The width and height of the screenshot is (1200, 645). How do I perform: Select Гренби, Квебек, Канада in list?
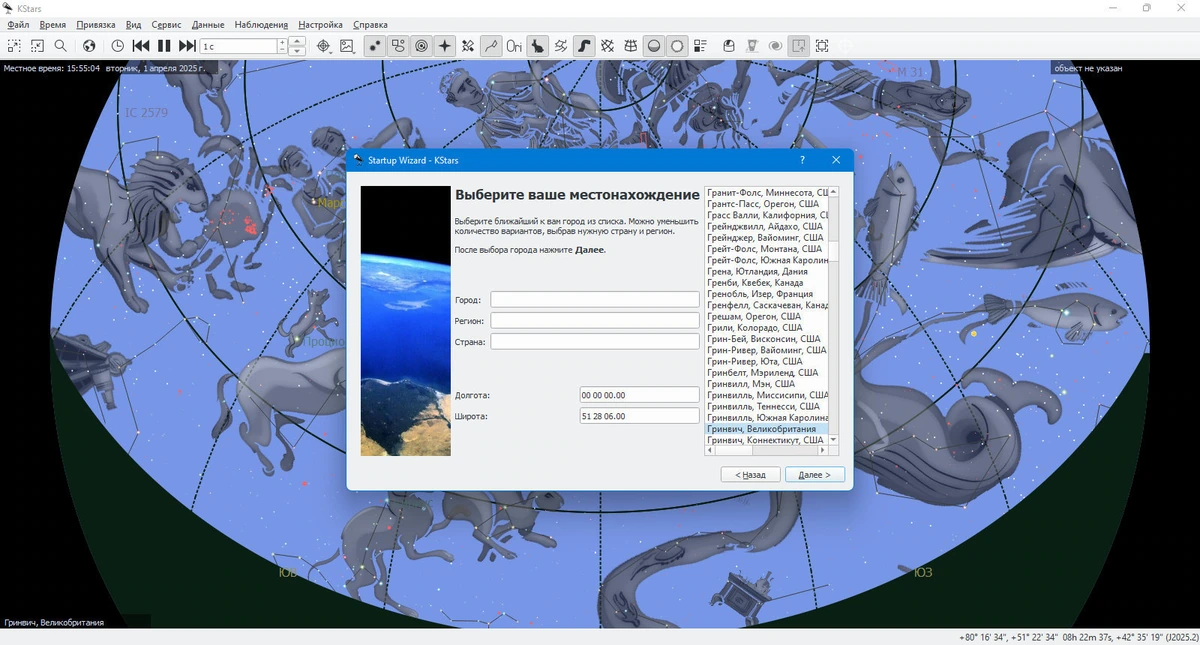coord(767,283)
